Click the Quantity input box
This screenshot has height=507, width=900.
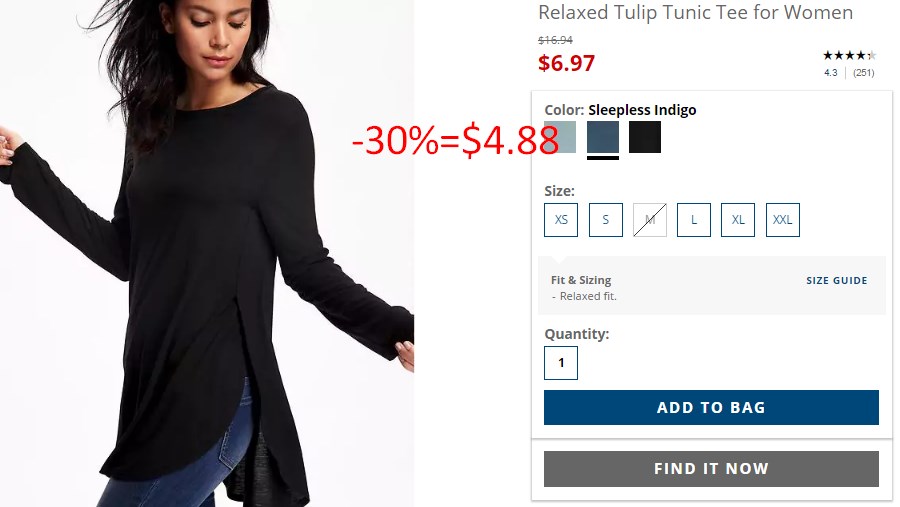(561, 363)
